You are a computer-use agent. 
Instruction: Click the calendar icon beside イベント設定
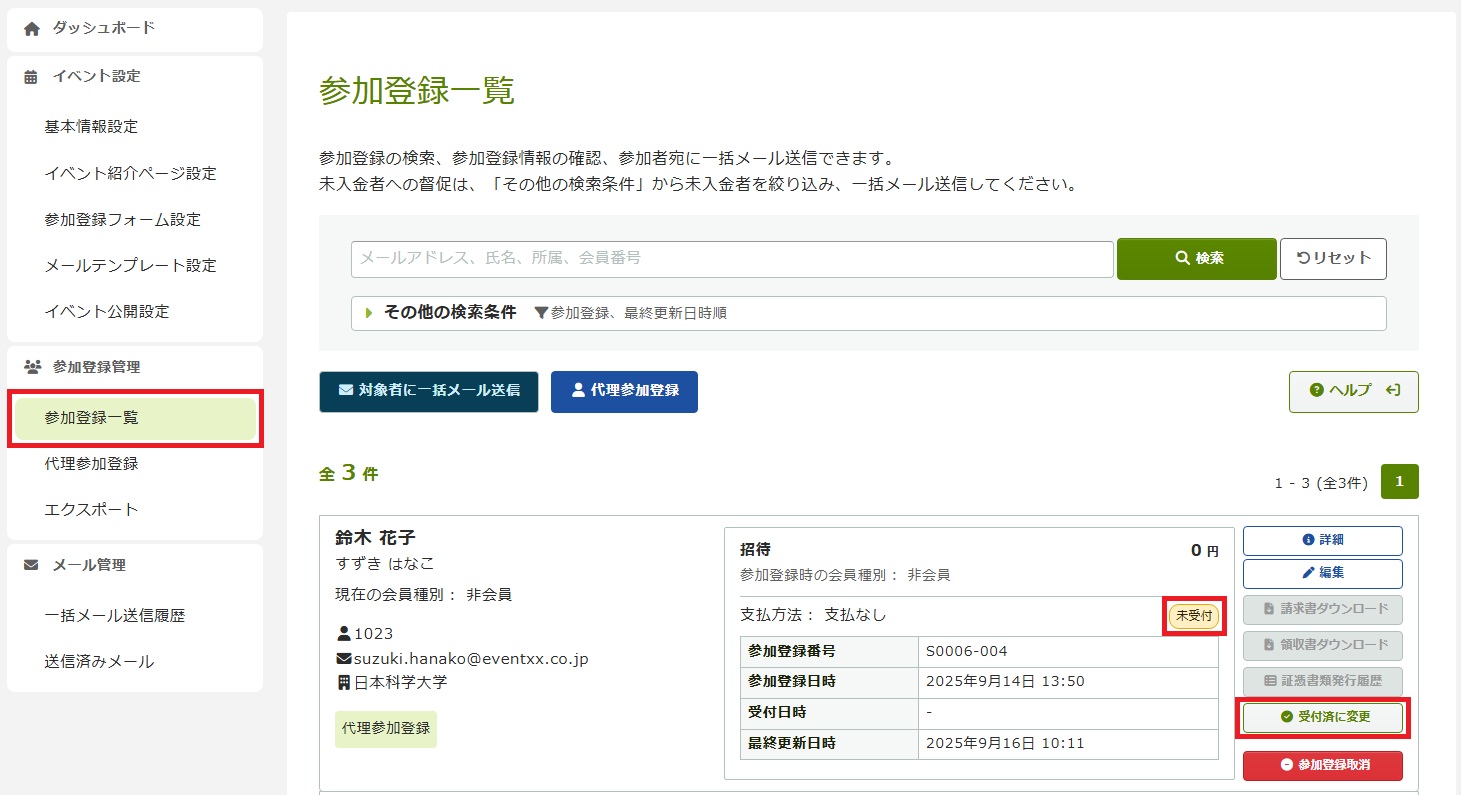pyautogui.click(x=32, y=77)
